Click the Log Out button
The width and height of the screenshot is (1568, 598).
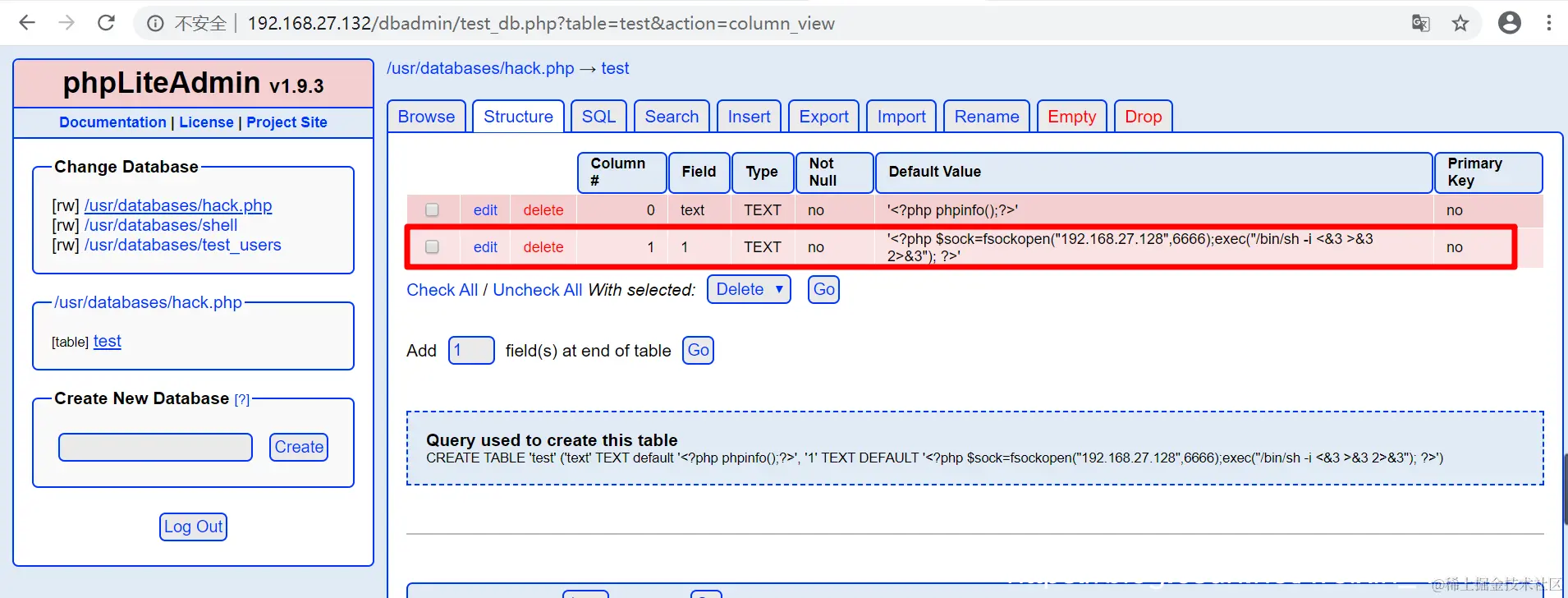pos(193,527)
